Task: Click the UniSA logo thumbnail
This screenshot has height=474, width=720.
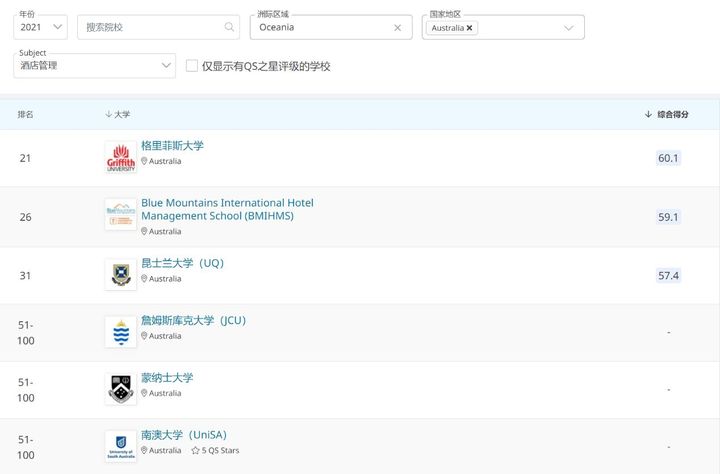Action: tap(121, 446)
